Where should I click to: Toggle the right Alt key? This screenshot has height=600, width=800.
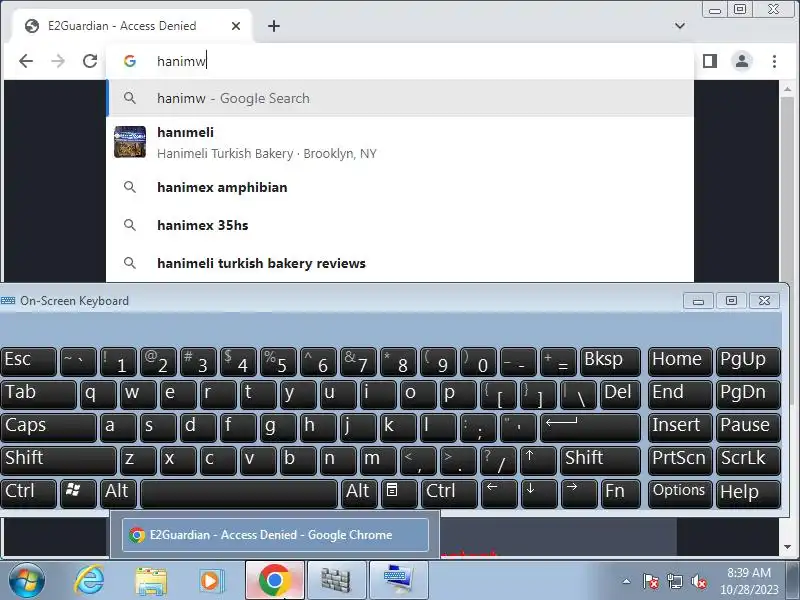point(359,493)
